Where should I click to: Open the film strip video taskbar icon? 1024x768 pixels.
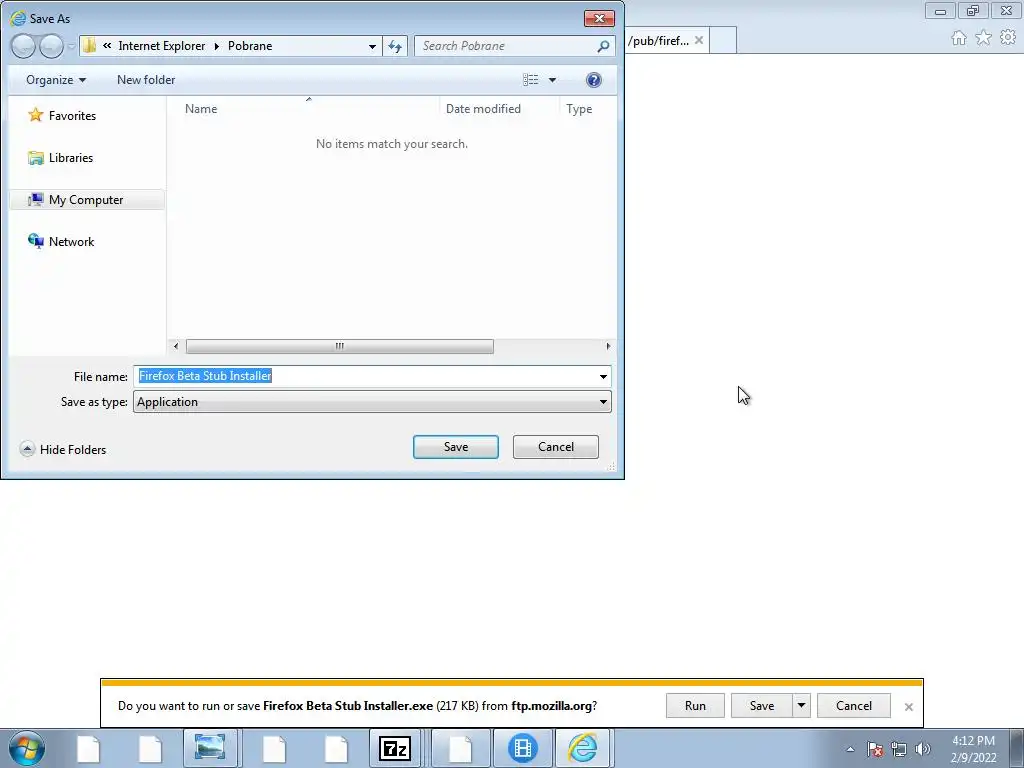tap(522, 748)
